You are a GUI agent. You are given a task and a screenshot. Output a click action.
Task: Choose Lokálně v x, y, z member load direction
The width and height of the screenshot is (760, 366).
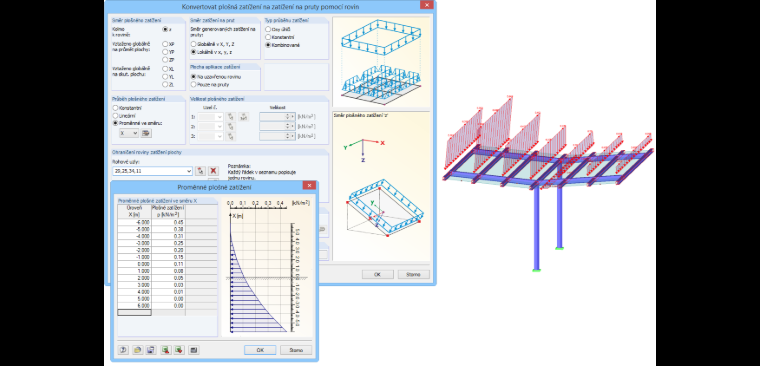(x=193, y=51)
